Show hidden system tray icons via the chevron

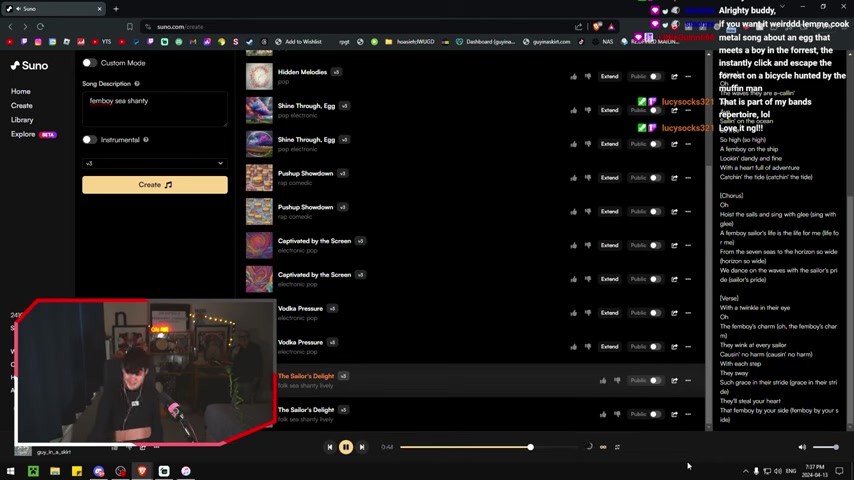point(745,471)
